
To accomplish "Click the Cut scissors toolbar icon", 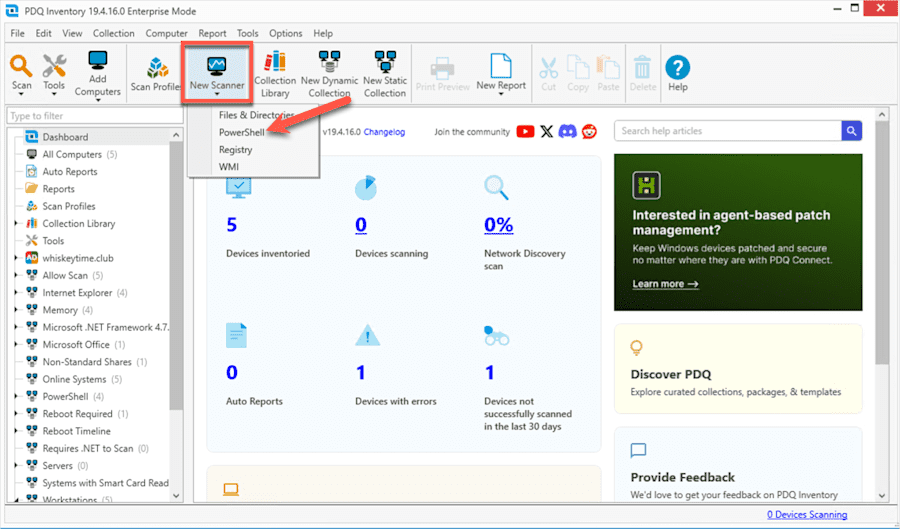I will click(549, 68).
